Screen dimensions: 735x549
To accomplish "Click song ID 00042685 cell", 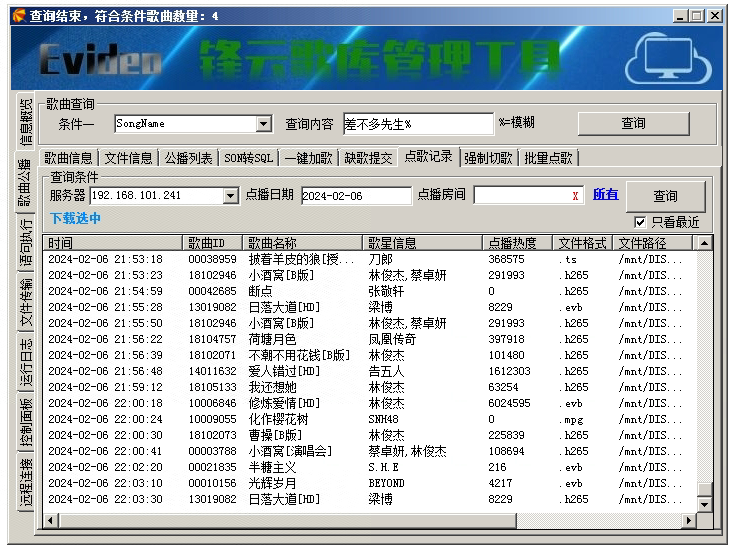I will point(212,291).
